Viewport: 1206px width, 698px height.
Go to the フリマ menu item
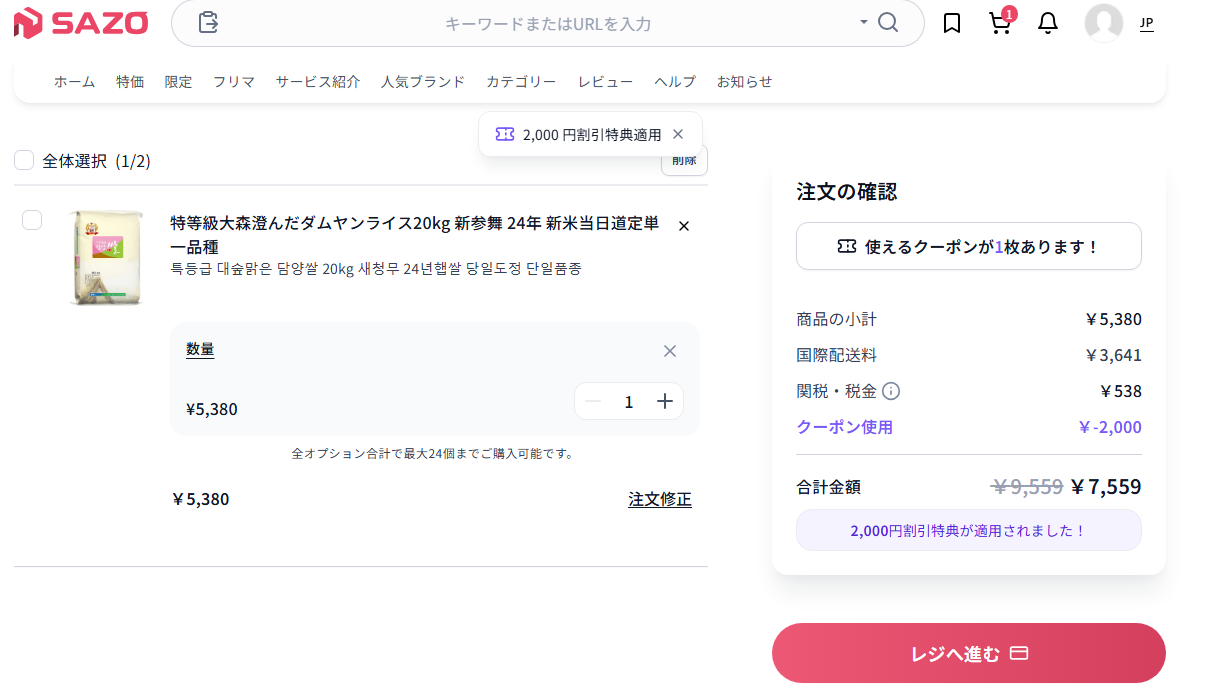click(x=233, y=82)
